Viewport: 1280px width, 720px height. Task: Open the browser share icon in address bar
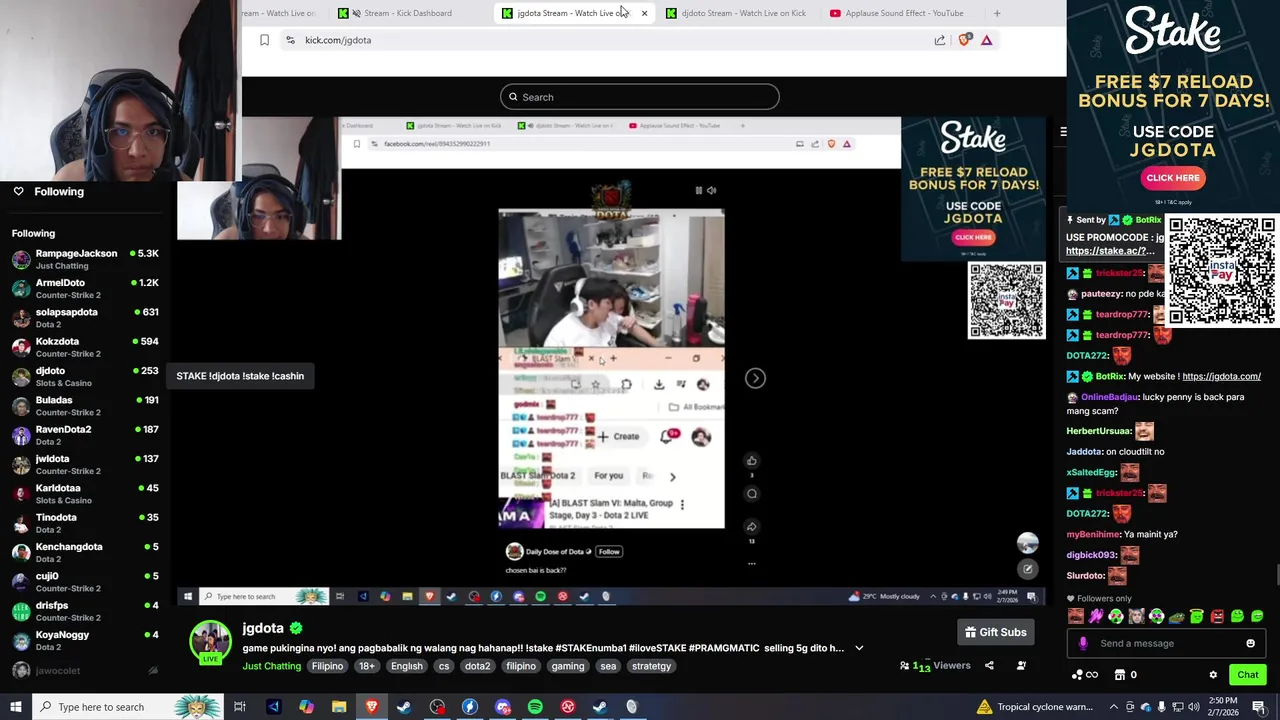coord(940,40)
